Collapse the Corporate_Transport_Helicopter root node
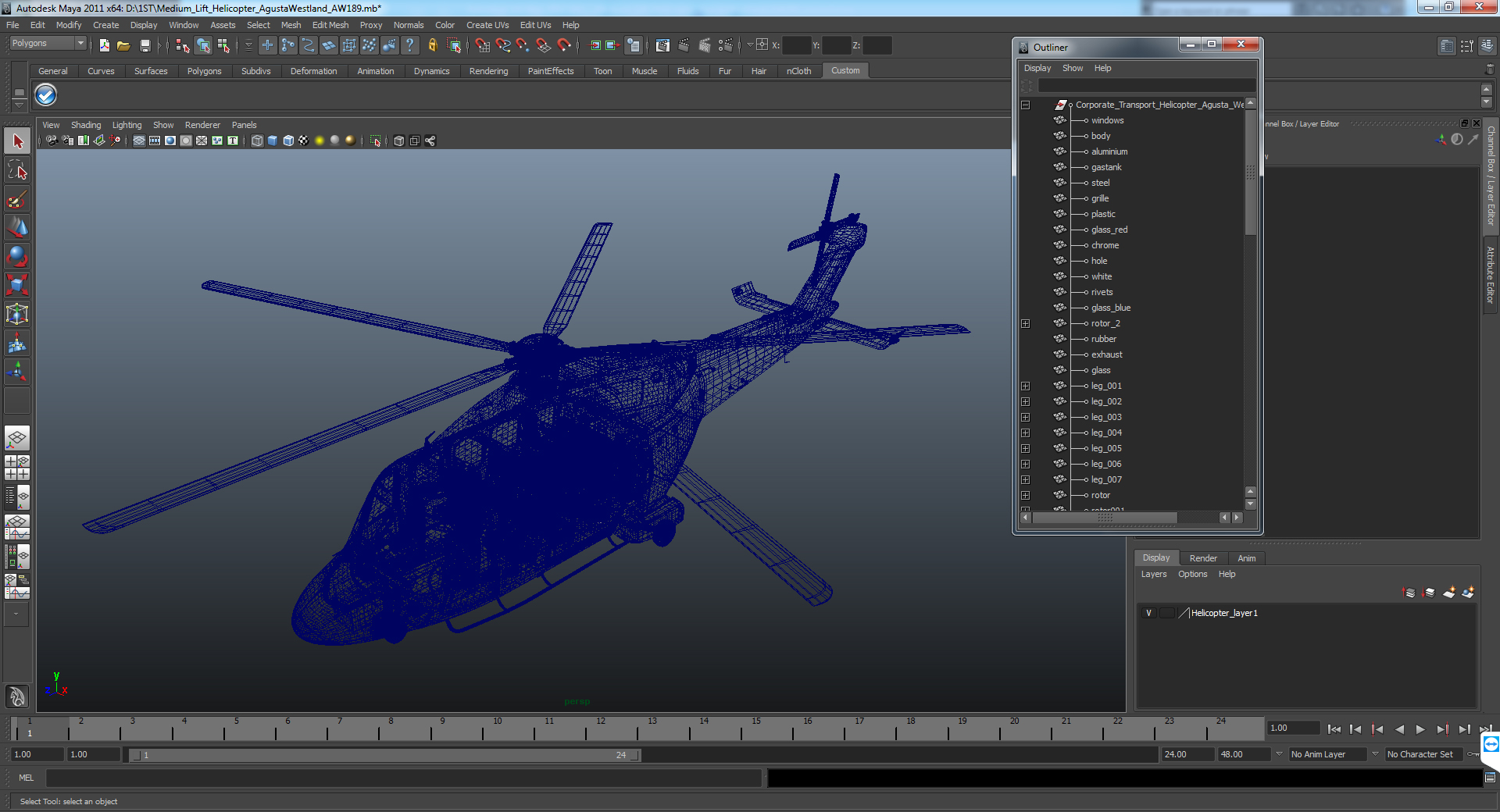1500x812 pixels. click(x=1026, y=105)
